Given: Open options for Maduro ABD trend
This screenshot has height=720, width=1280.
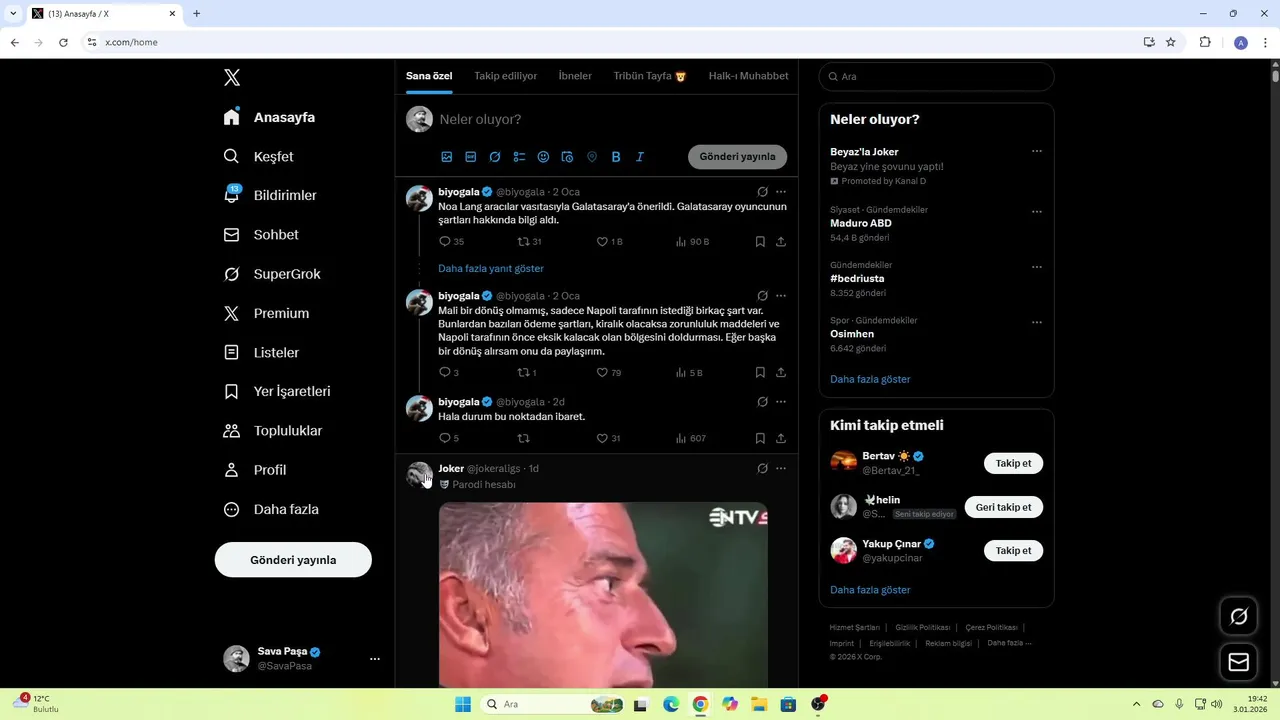Looking at the screenshot, I should (1037, 212).
